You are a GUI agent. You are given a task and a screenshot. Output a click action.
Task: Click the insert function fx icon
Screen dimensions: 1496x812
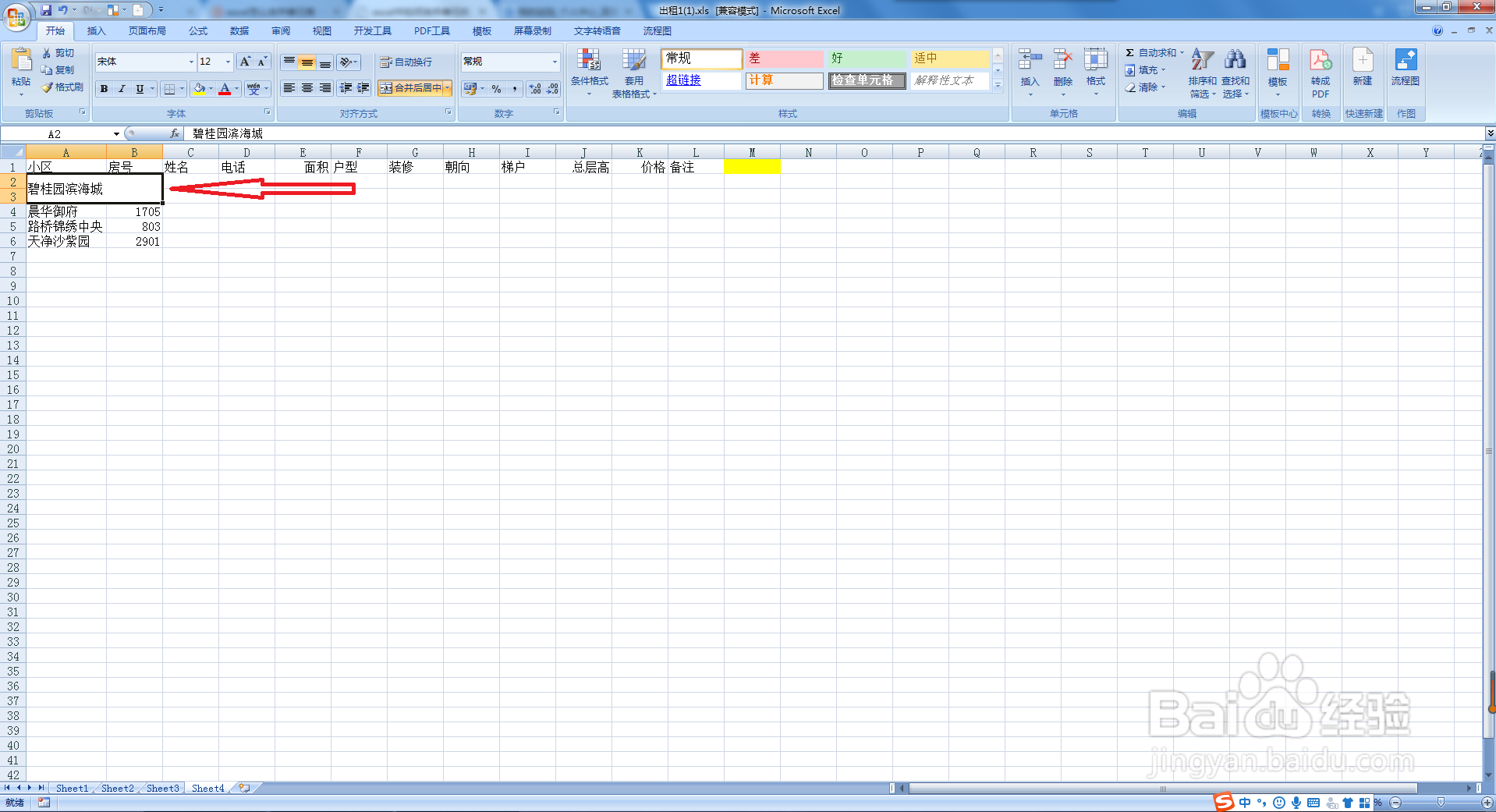click(x=175, y=133)
